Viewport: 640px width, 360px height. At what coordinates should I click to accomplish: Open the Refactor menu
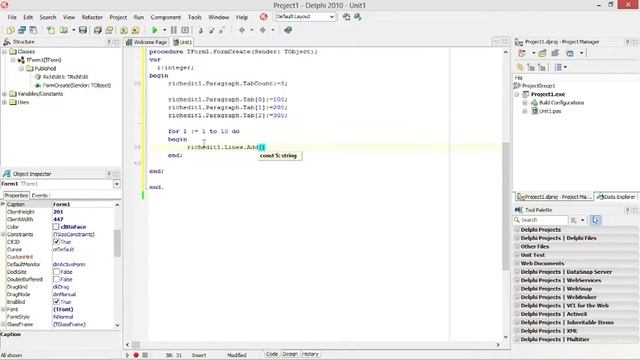click(x=92, y=17)
